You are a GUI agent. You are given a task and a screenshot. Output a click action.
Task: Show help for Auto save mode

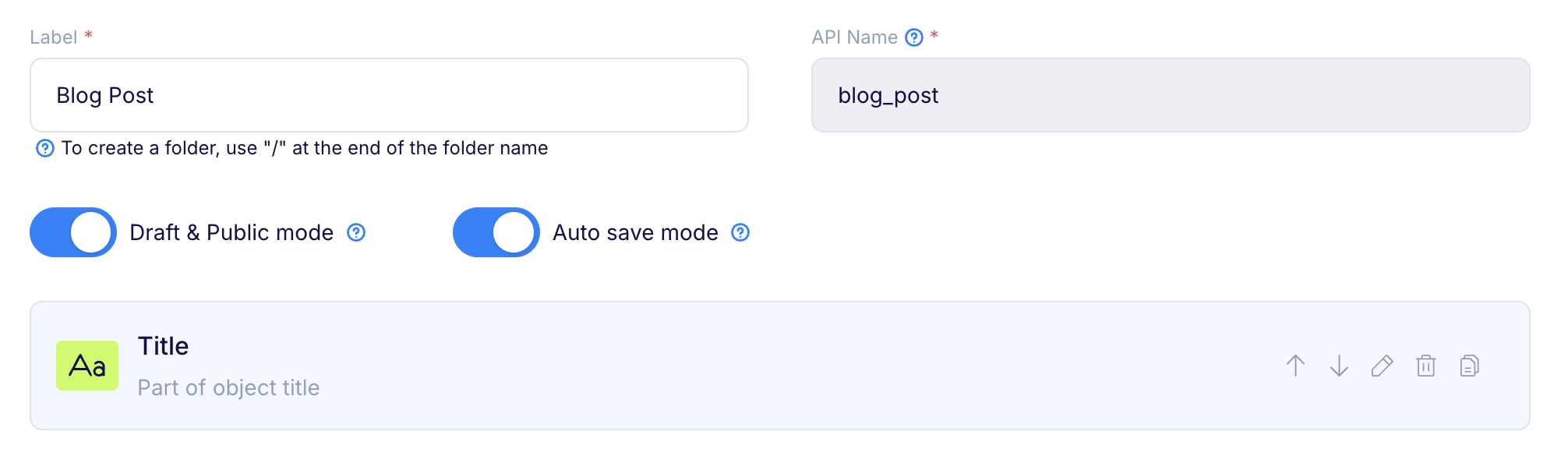coord(740,232)
